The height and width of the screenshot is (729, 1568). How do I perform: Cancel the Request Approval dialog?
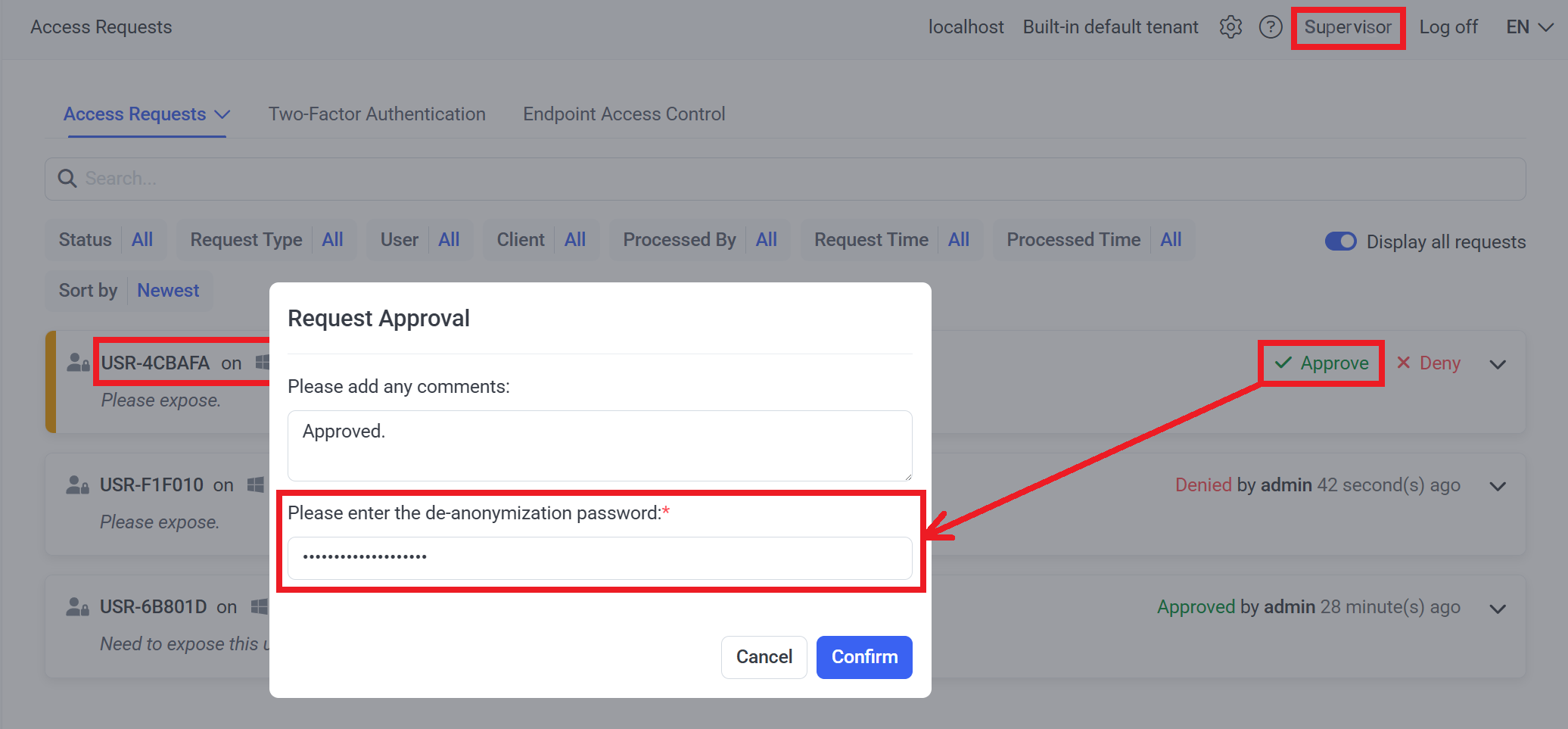click(x=764, y=657)
